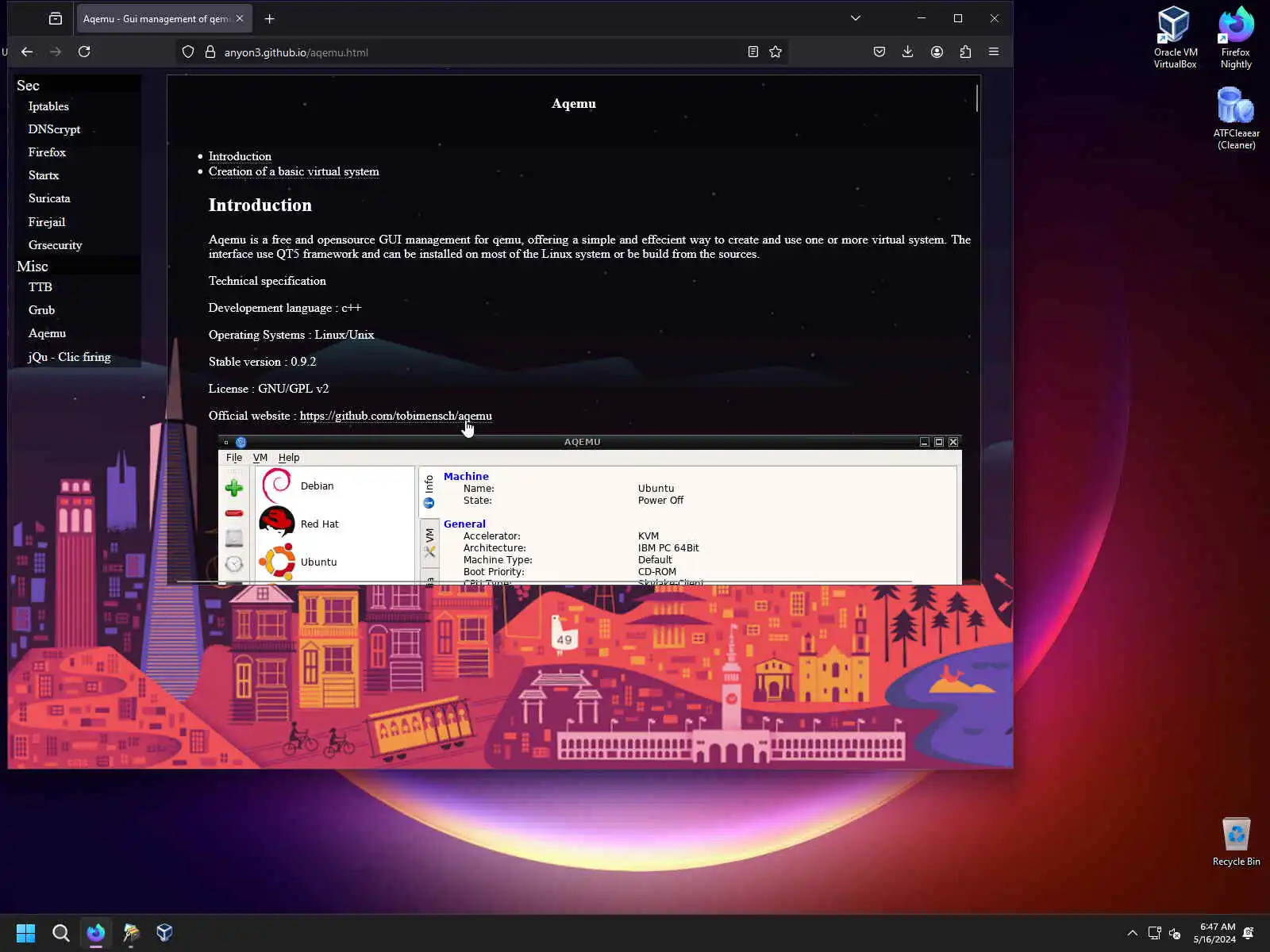
Task: Select the Aqemu - Gui management tab
Action: (x=164, y=18)
